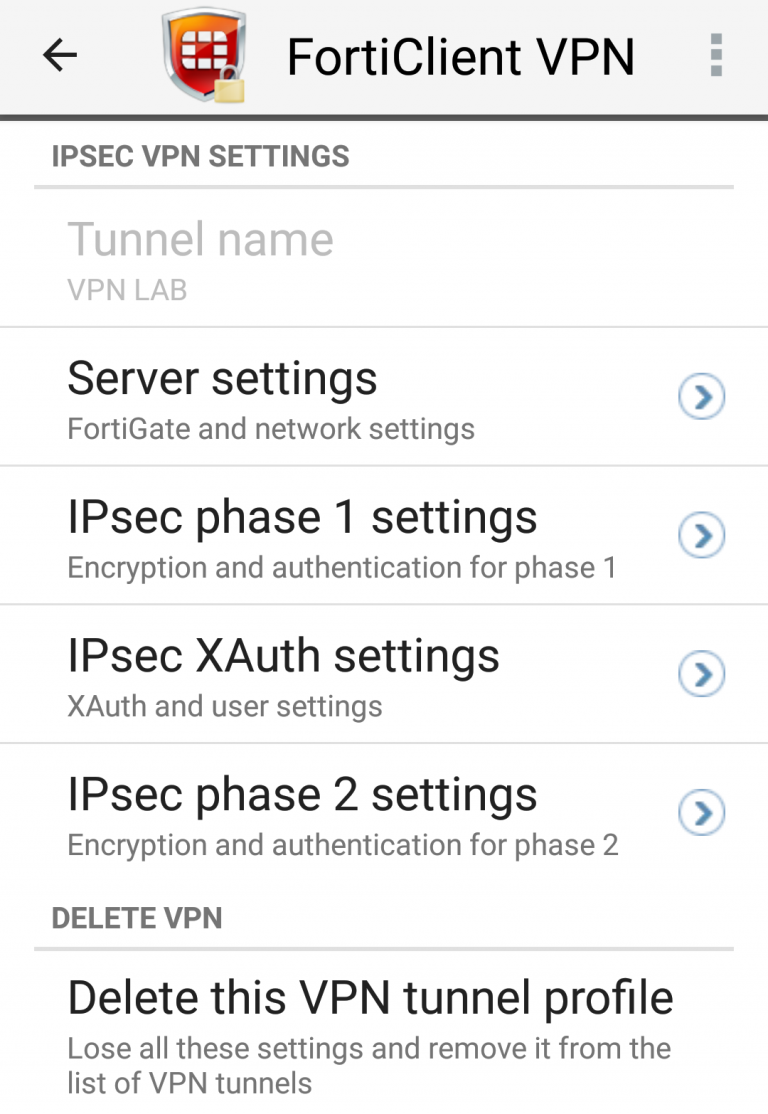768x1114 pixels.
Task: Delete this VPN tunnel profile
Action: pos(370,997)
